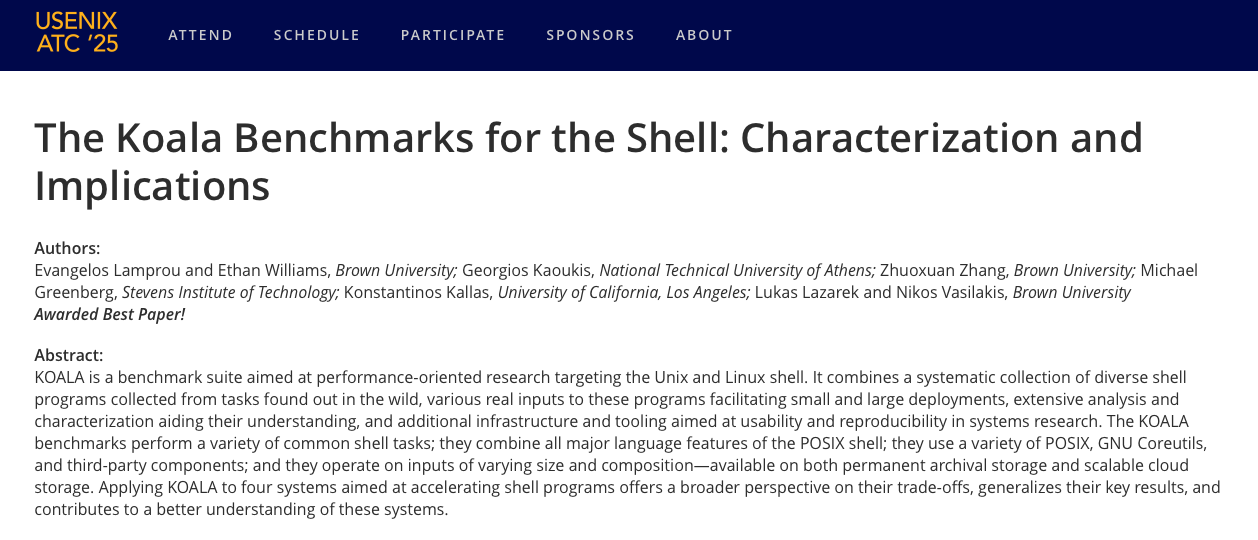Click the Koala Benchmarks paper title heading
This screenshot has width=1258, height=540.
(x=588, y=161)
